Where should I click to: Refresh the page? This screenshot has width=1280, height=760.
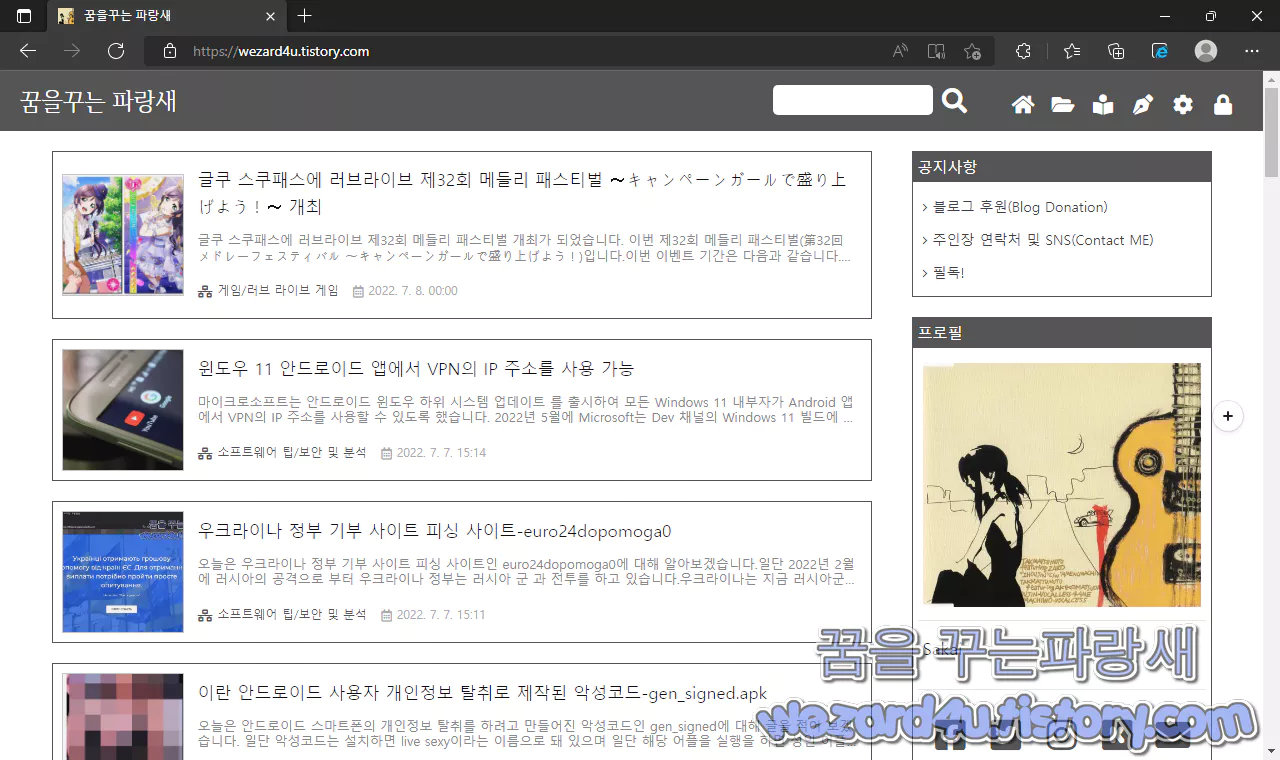pyautogui.click(x=116, y=51)
